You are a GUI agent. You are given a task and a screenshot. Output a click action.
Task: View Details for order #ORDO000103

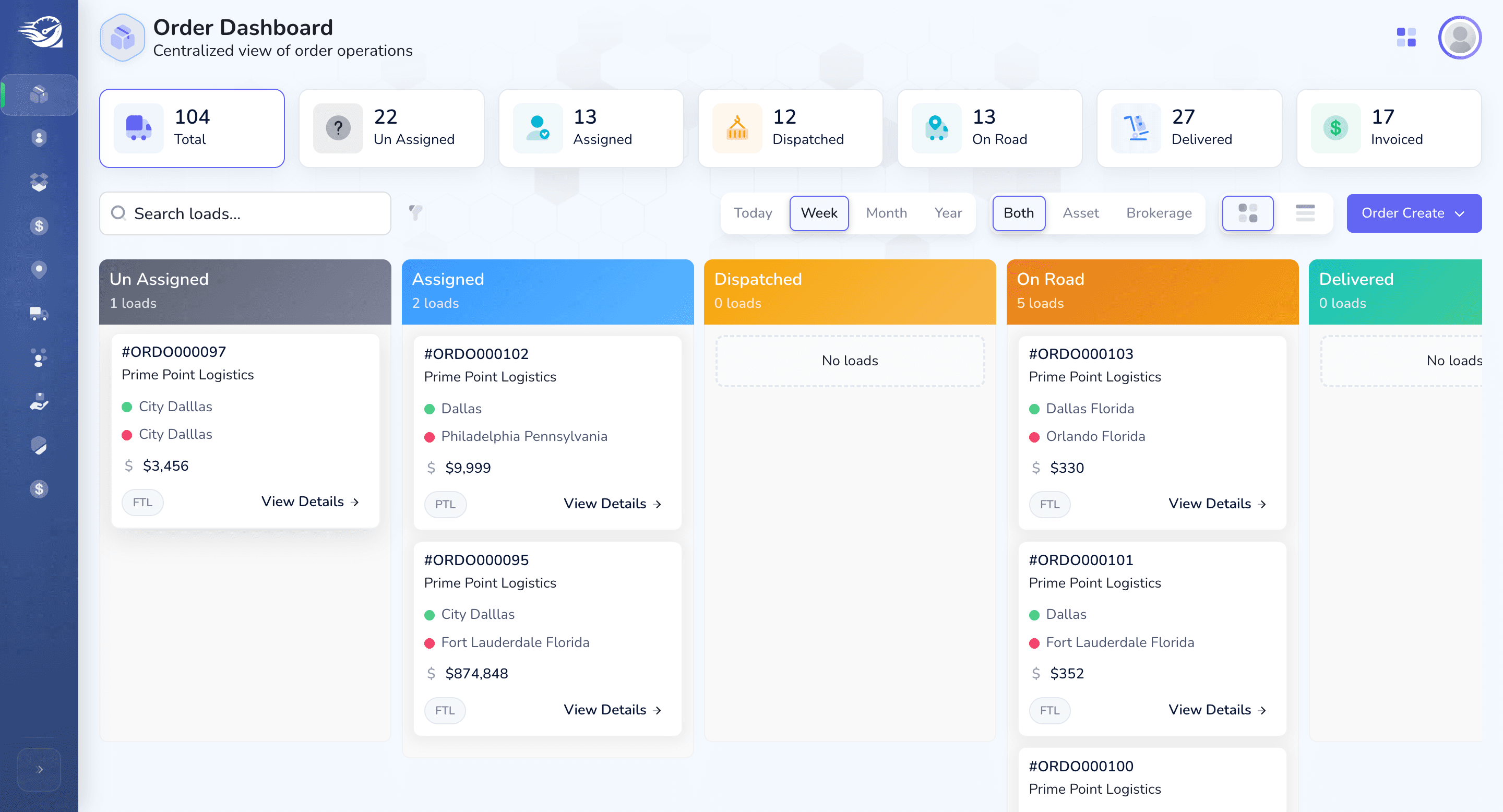click(x=1218, y=504)
